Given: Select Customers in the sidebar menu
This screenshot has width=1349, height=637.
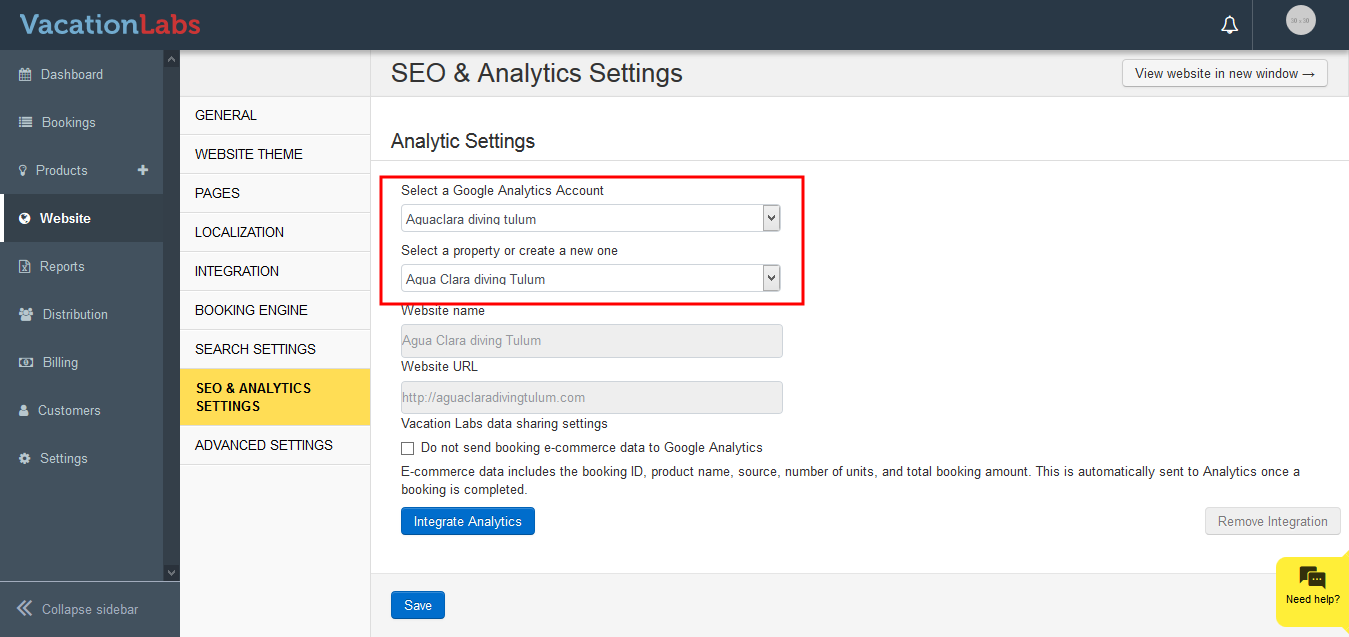Looking at the screenshot, I should click(69, 411).
